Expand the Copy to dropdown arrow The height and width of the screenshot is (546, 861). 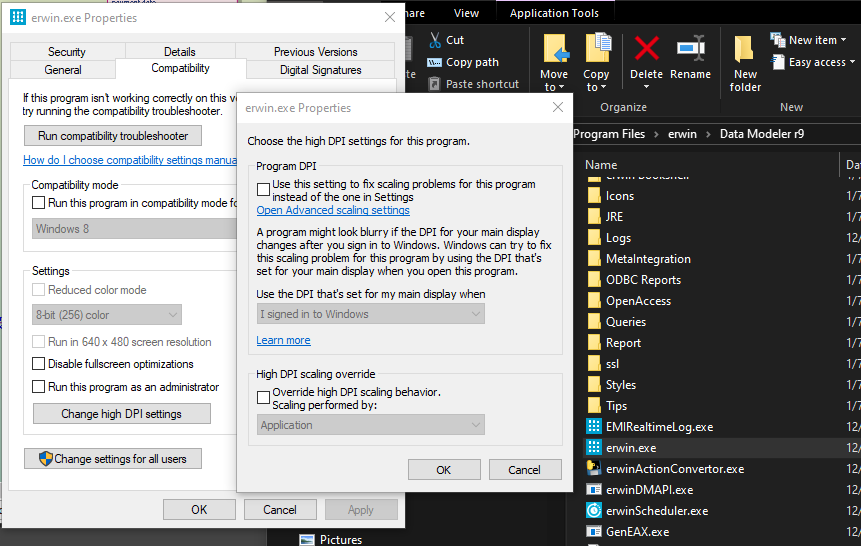(603, 88)
